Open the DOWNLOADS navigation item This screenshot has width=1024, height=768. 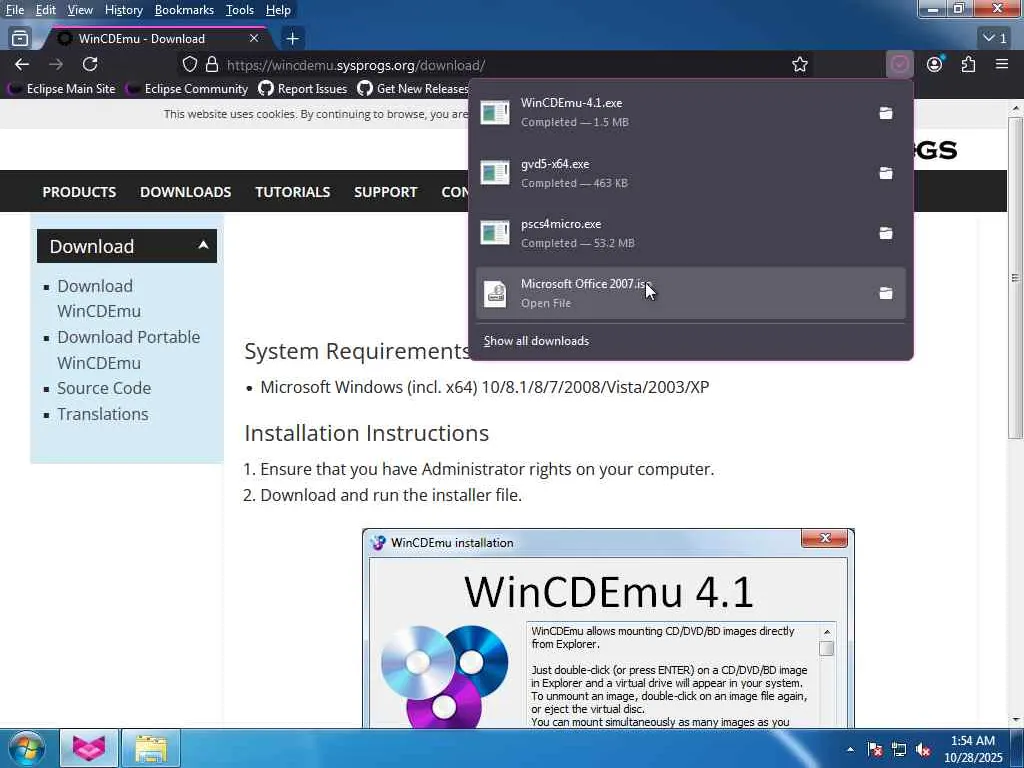click(x=185, y=192)
